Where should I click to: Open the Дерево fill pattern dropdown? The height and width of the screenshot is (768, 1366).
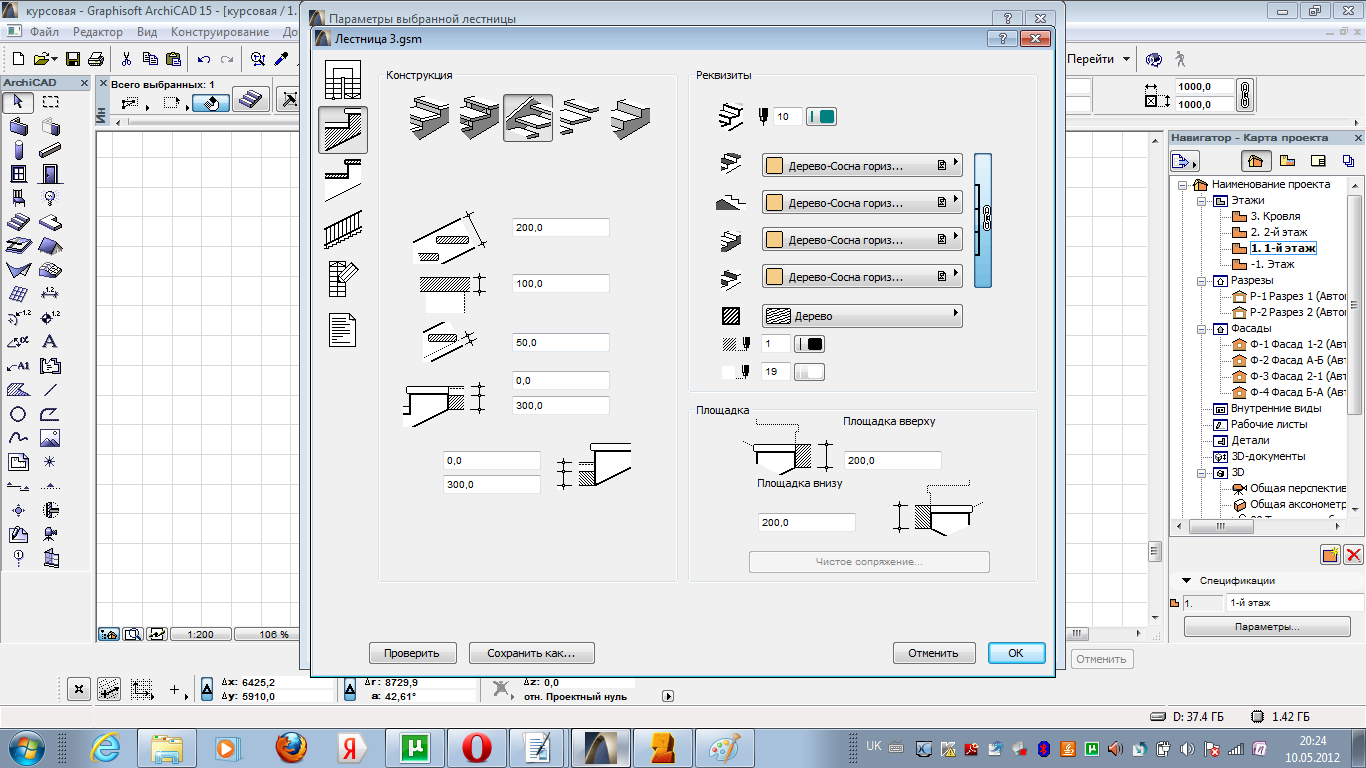click(x=862, y=315)
